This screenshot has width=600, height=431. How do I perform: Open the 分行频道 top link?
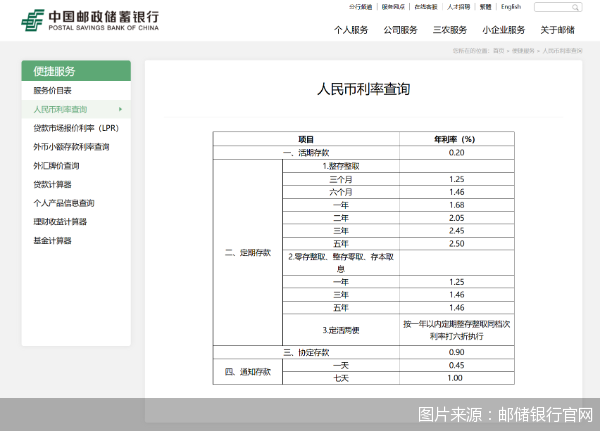(360, 7)
